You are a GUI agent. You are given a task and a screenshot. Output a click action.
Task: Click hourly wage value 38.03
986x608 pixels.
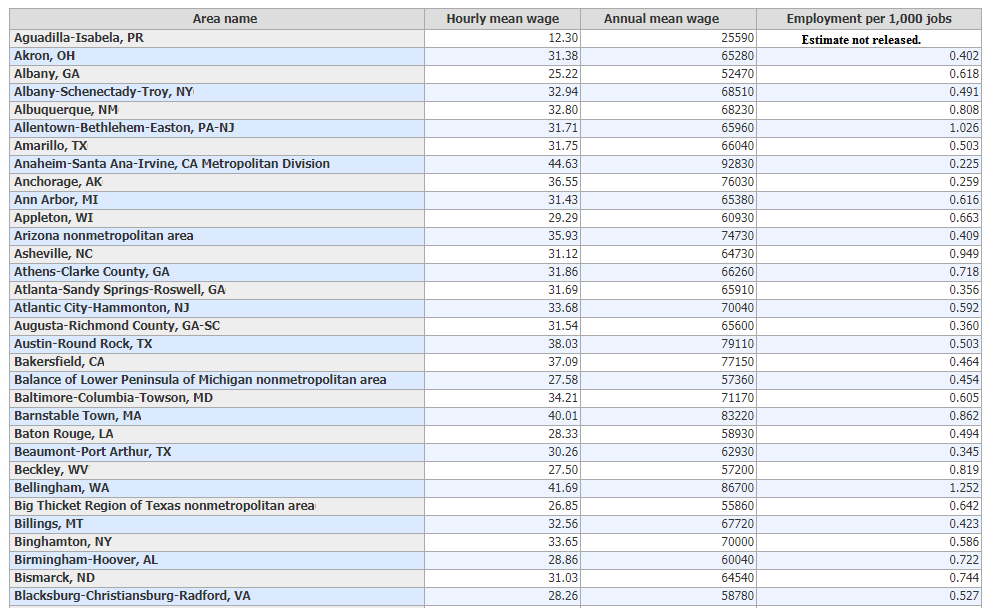tap(563, 344)
